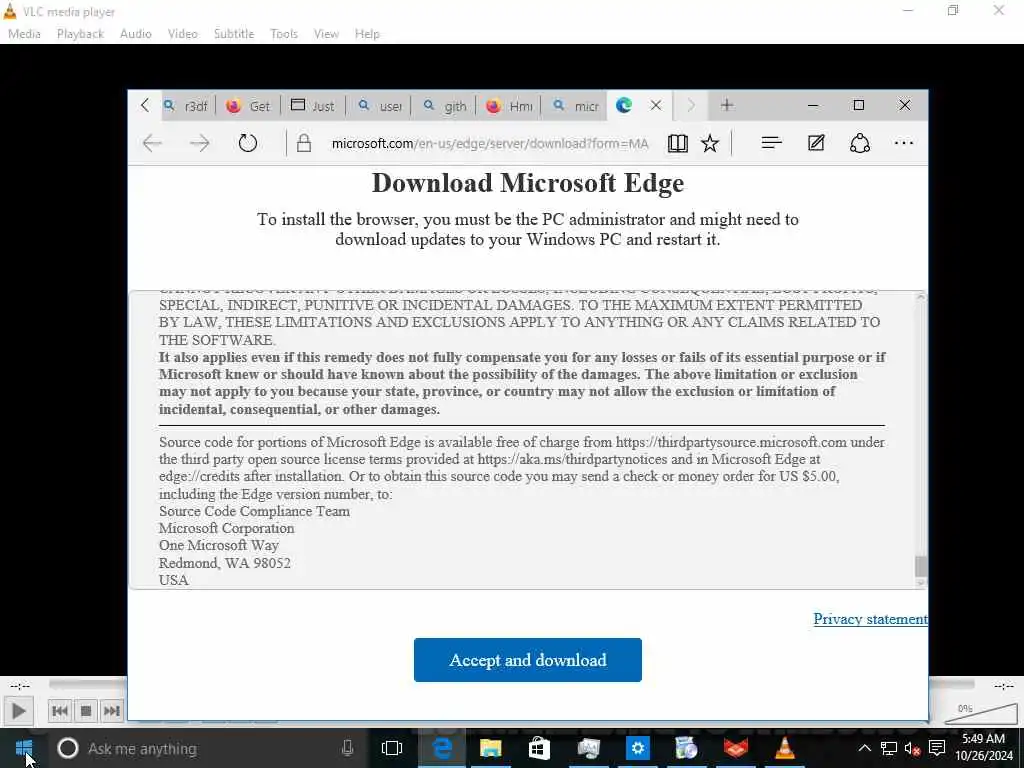The image size is (1024, 768).
Task: Switch to the 'Just' browser tab
Action: coord(312,106)
